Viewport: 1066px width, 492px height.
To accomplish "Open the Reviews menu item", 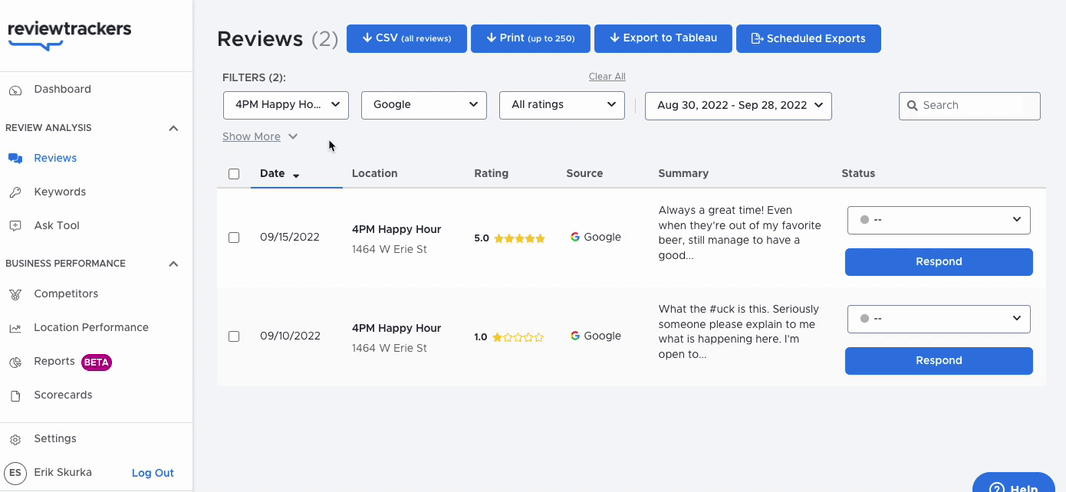I will pos(55,158).
